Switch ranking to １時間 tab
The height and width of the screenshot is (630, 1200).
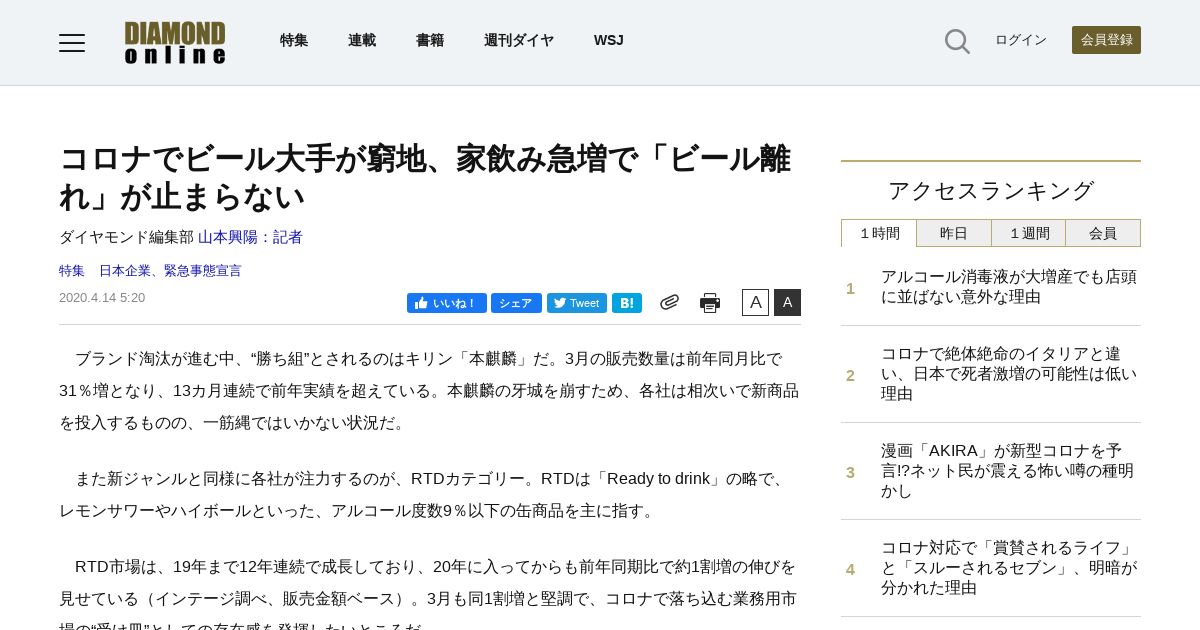879,233
